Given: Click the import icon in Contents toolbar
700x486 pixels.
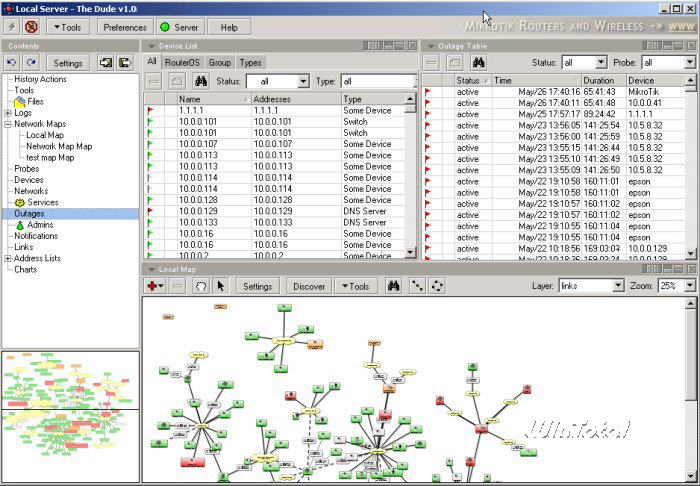Looking at the screenshot, I should [x=105, y=63].
